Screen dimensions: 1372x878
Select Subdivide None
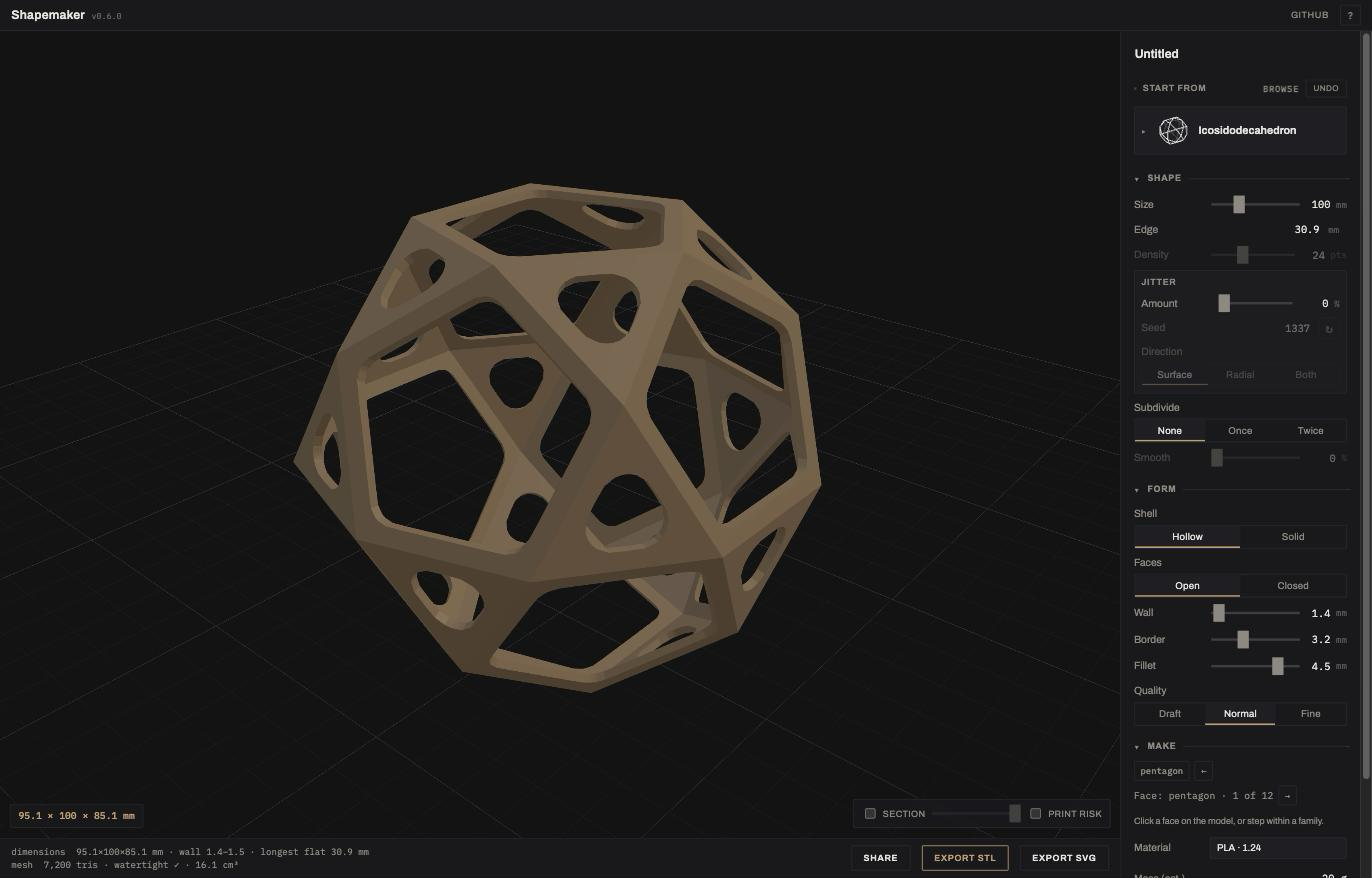click(1170, 431)
